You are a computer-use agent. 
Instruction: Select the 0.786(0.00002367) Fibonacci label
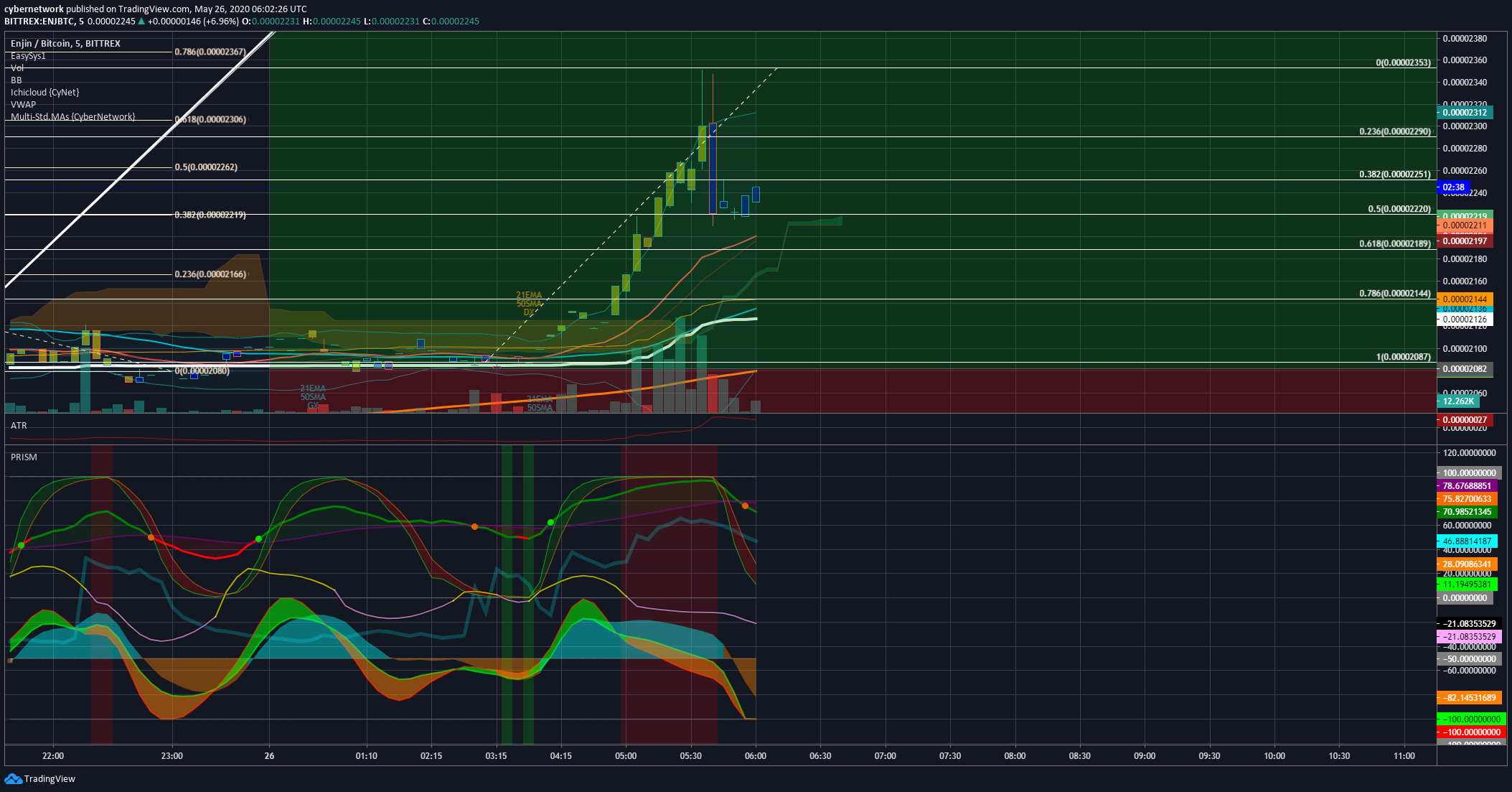coord(210,52)
